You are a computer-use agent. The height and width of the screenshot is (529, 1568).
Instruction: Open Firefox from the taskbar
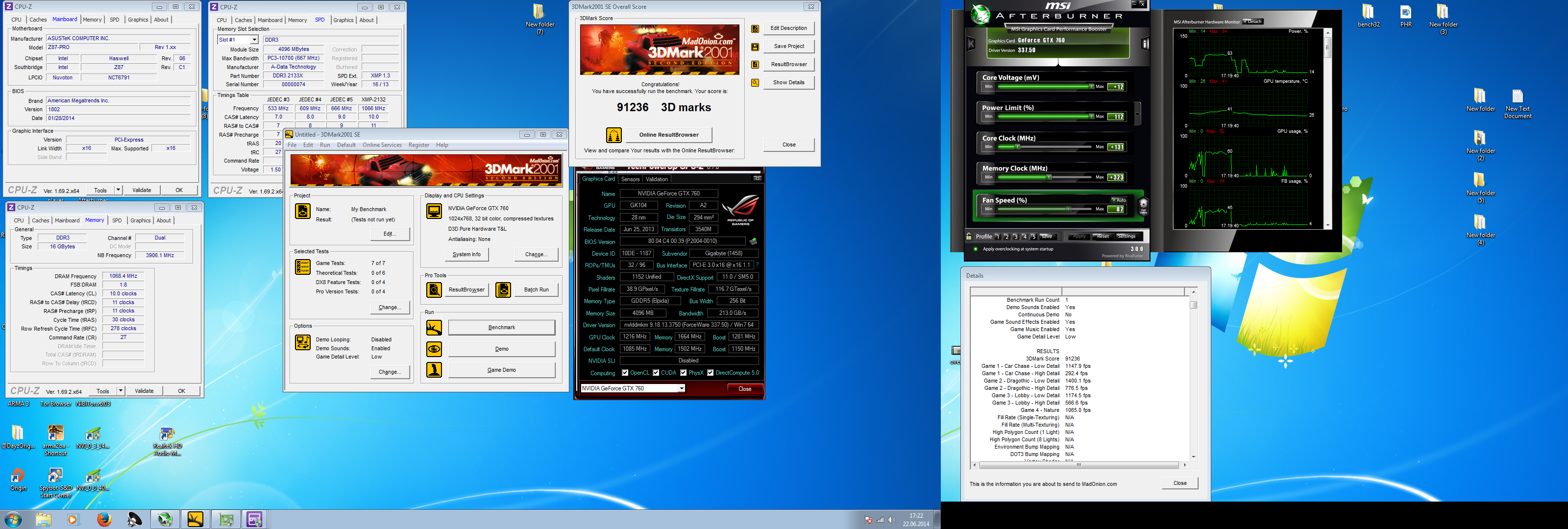coord(104,519)
